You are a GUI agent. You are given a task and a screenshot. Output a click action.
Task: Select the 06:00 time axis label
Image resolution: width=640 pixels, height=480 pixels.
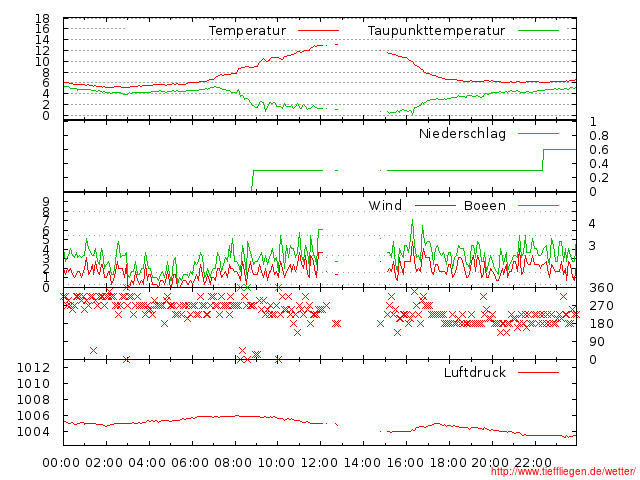pos(190,463)
